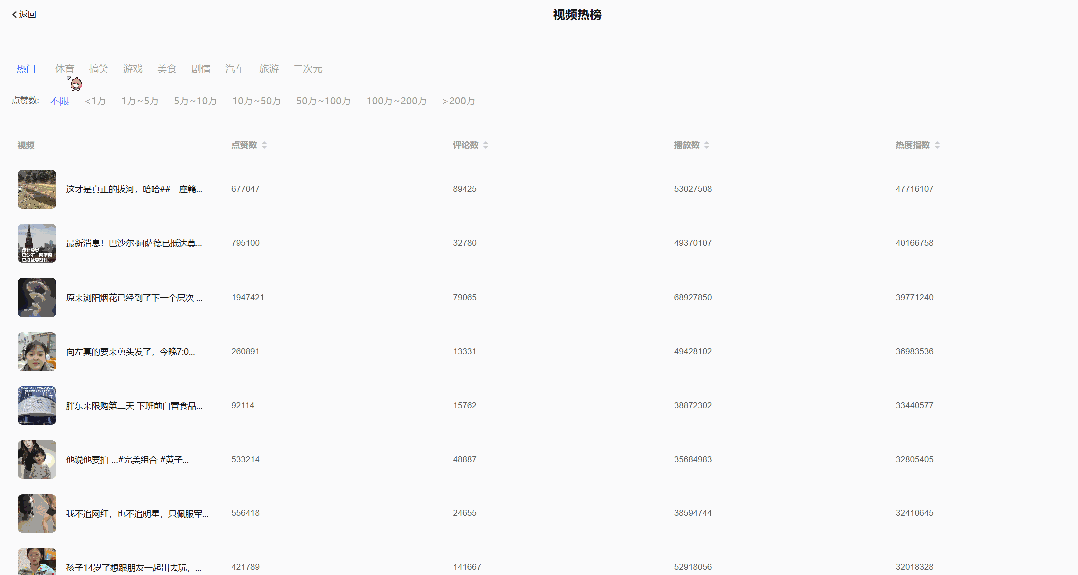The image size is (1078, 575).
Task: Click thumbnail of video with 533214 likes
Action: pos(37,459)
